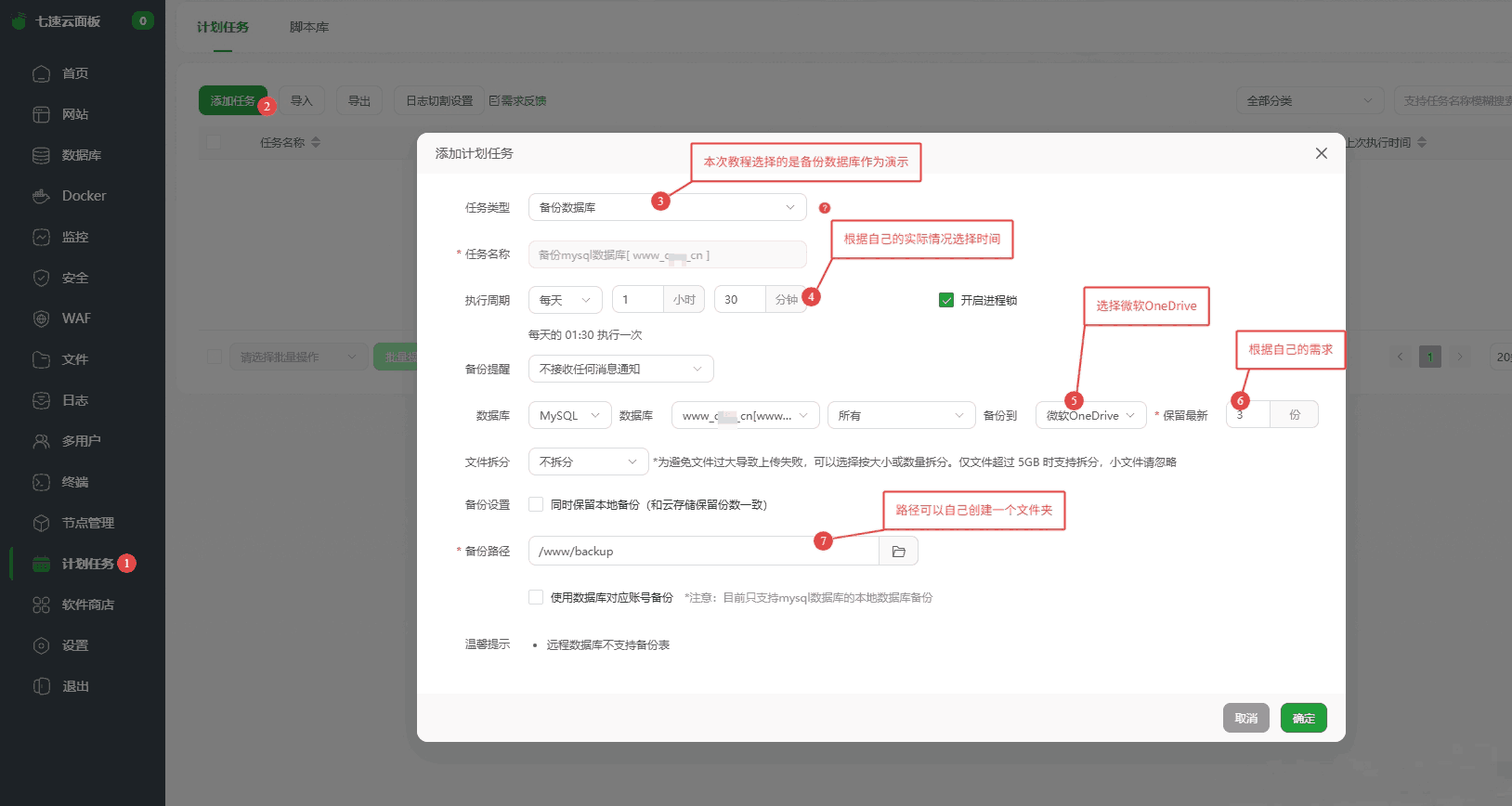Open the 数据库 database sidebar icon
Screen dimensions: 1512x806
click(41, 155)
